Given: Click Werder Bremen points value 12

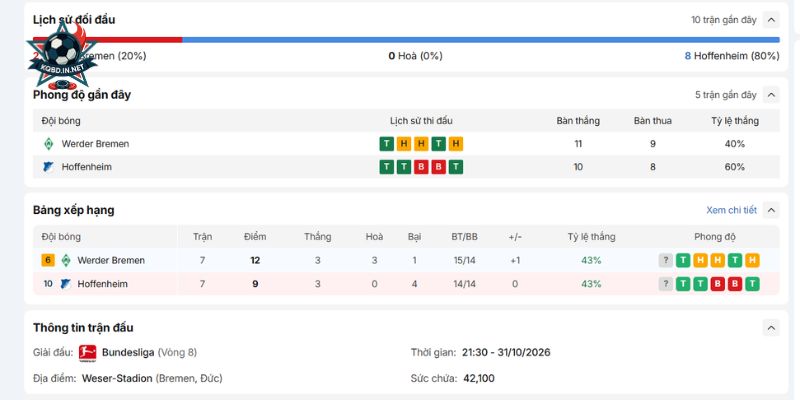Looking at the screenshot, I should pos(255,260).
